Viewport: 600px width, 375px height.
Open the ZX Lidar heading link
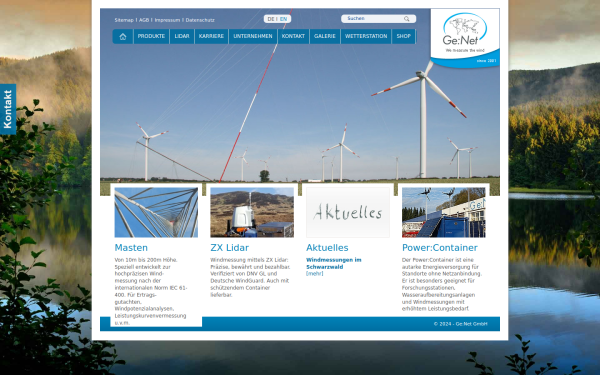[230, 248]
